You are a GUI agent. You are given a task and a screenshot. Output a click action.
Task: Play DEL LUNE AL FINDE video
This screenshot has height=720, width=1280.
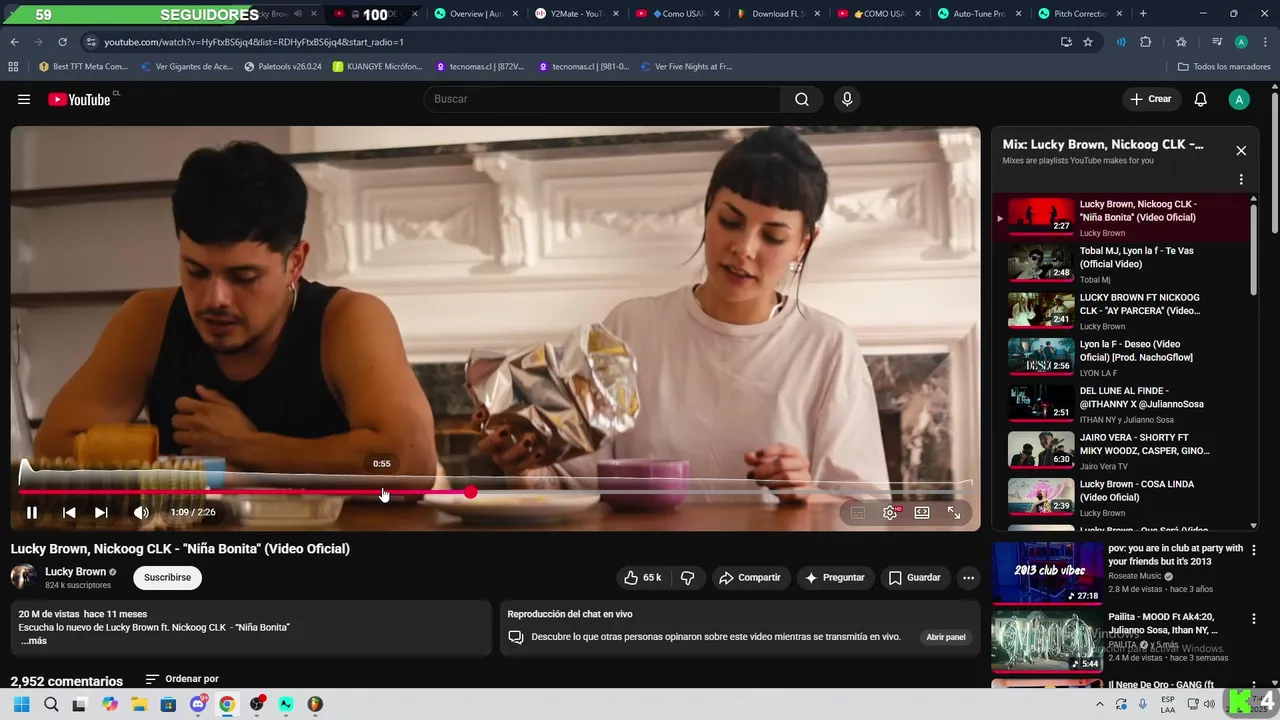point(1120,404)
